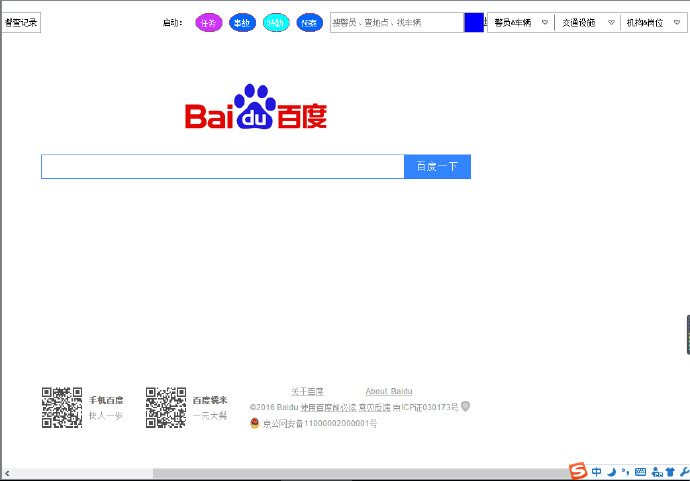Open the 百度糯米 link text

point(210,400)
